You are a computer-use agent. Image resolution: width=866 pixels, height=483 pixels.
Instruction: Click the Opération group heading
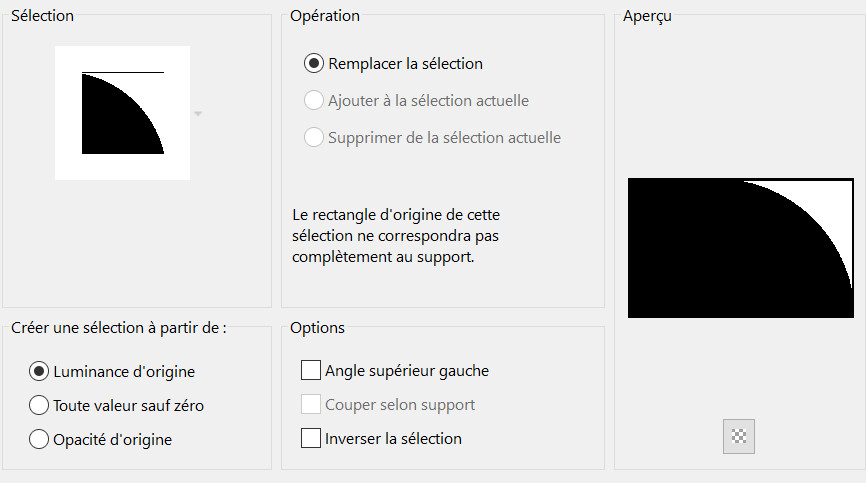coord(325,16)
